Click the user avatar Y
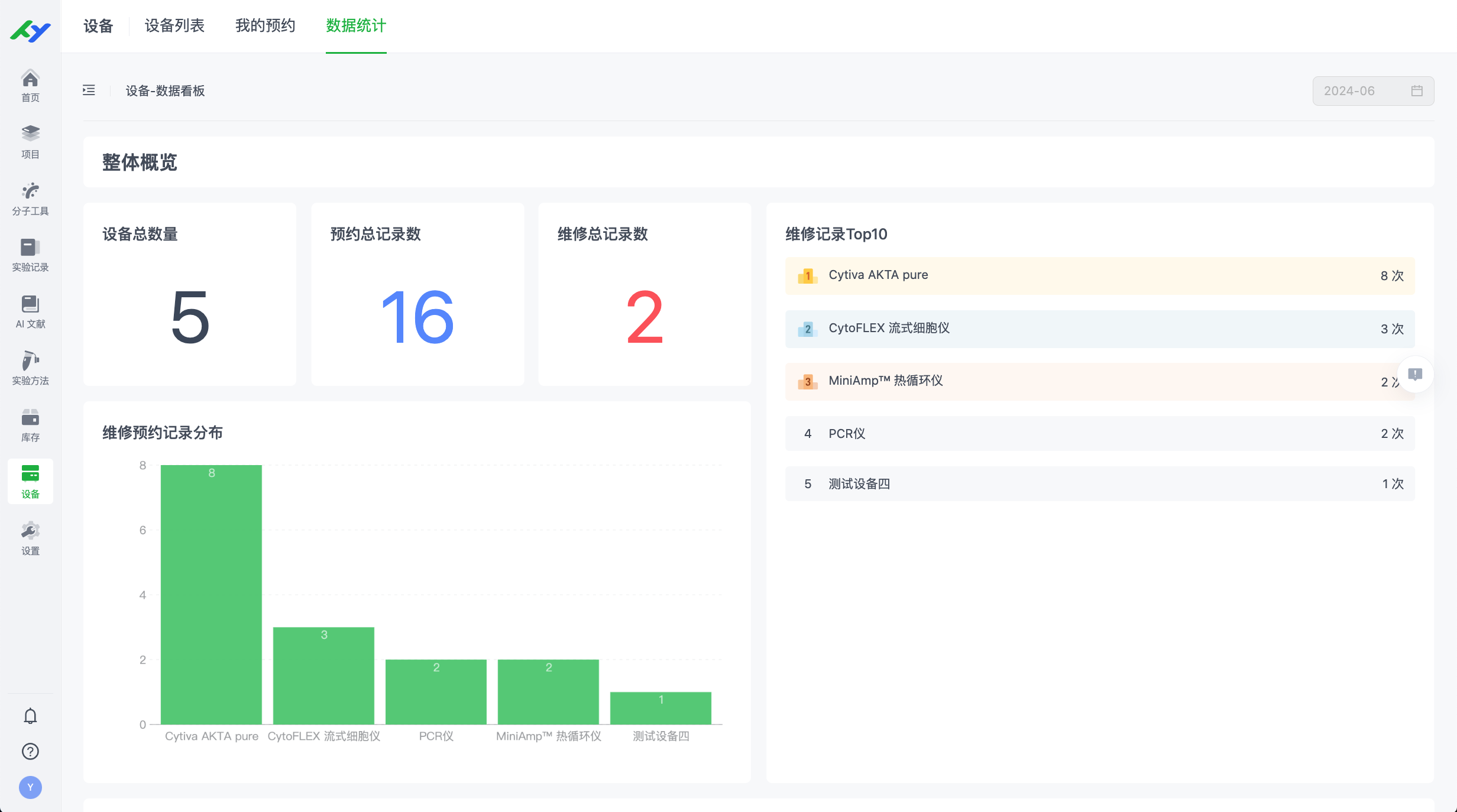Viewport: 1457px width, 812px height. [x=30, y=787]
